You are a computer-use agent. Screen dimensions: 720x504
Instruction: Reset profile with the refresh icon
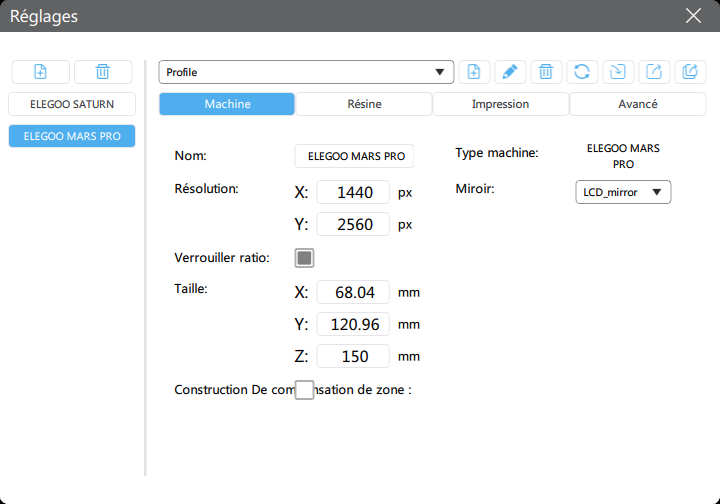(x=582, y=72)
